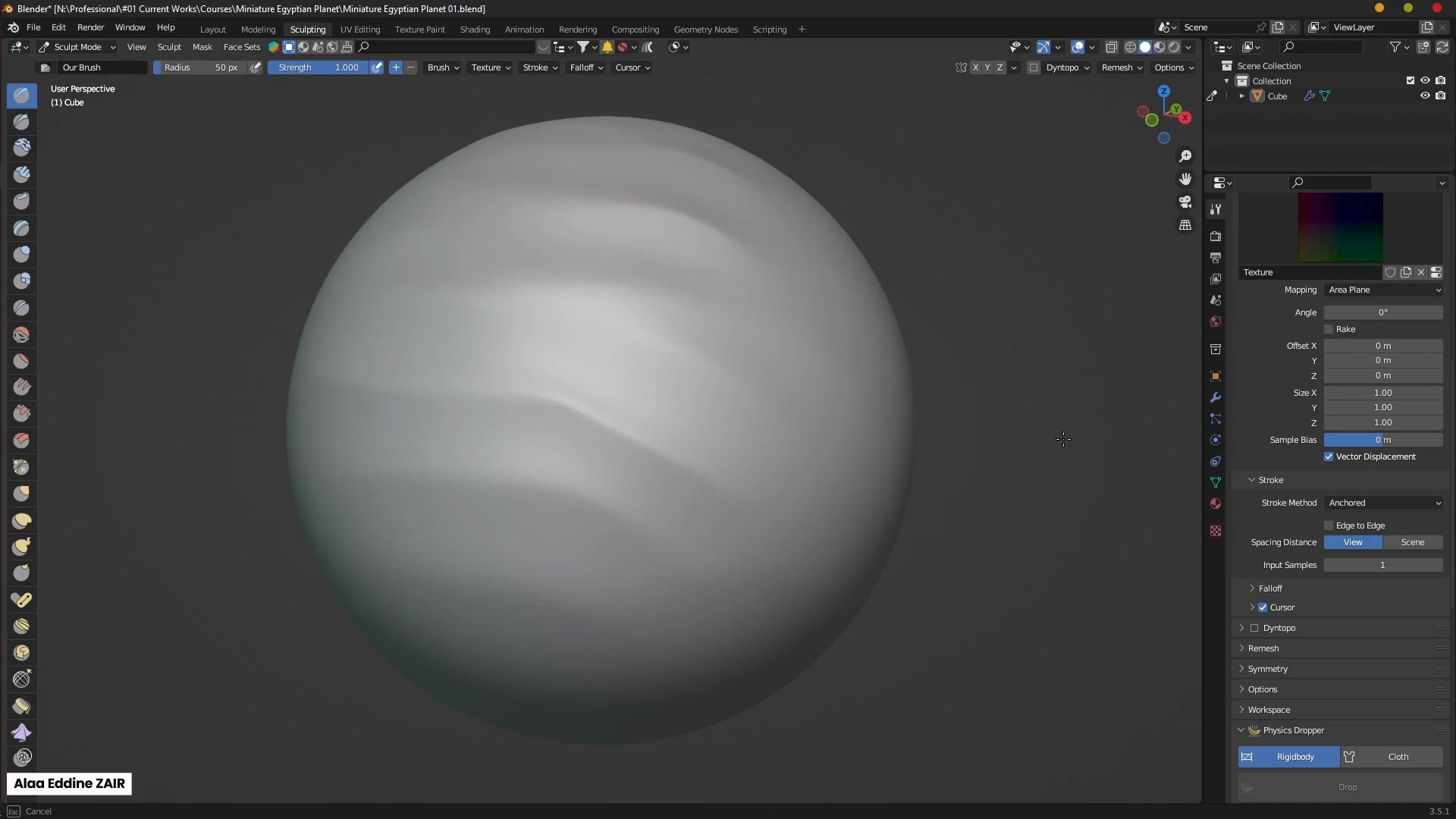This screenshot has height=819, width=1456.
Task: Disable the Vector Displacement checkbox
Action: 1329,457
